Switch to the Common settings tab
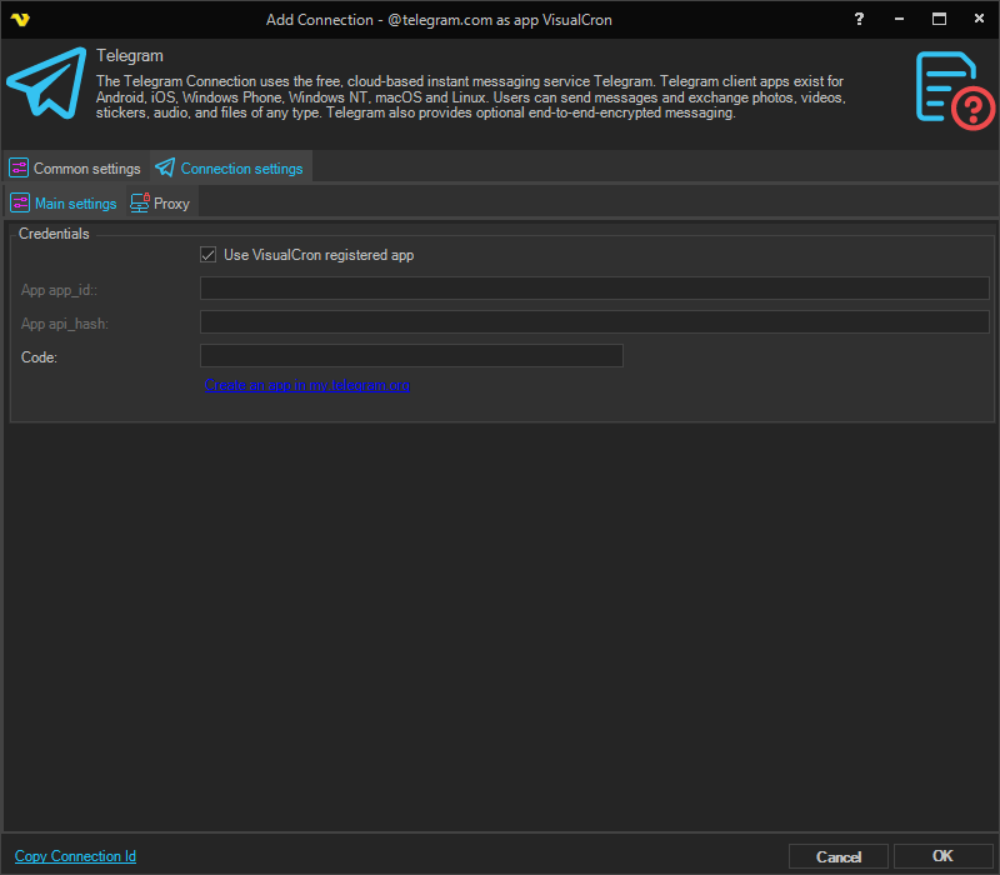1000x875 pixels. coord(76,168)
